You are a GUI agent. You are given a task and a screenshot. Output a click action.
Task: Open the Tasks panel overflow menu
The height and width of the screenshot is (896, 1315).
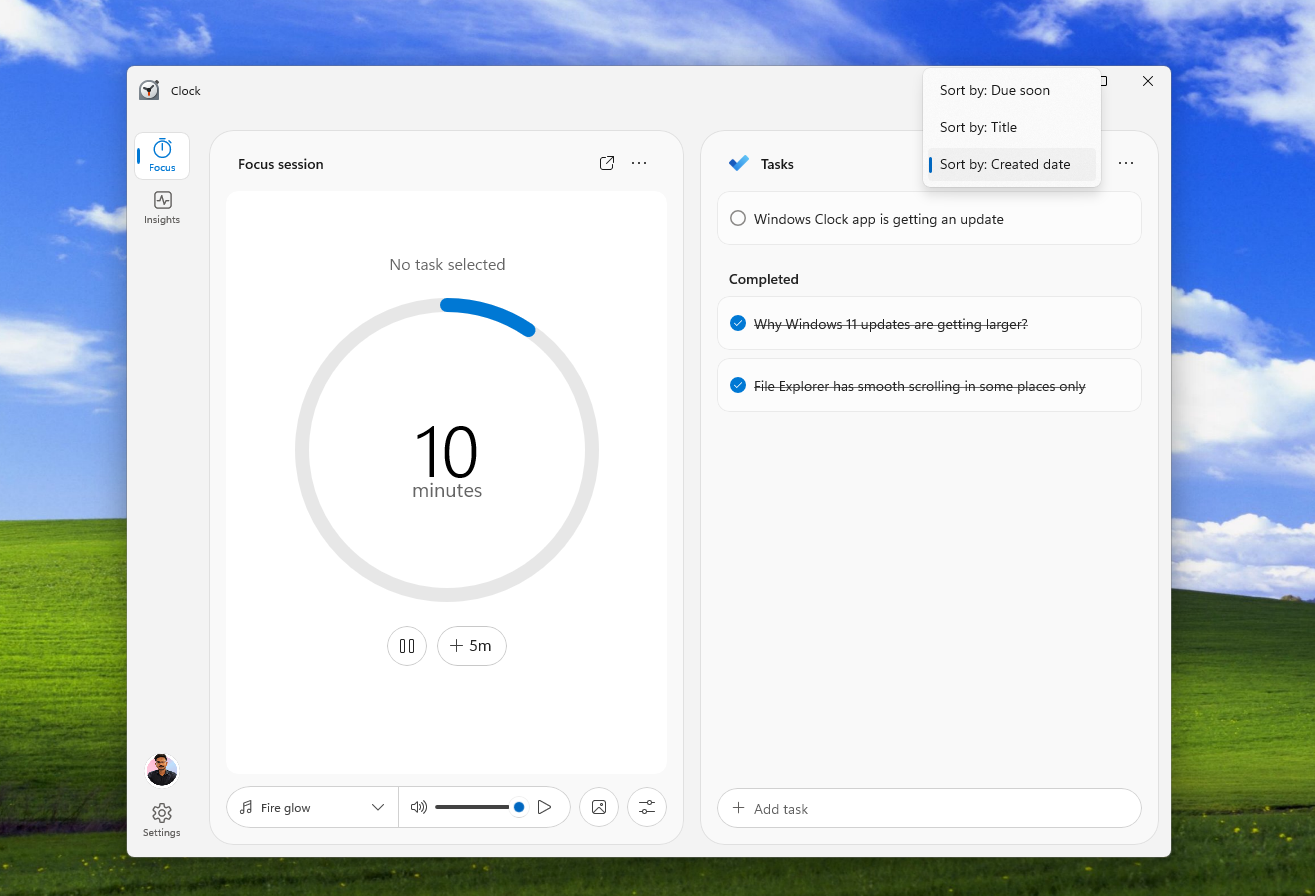[x=1126, y=163]
